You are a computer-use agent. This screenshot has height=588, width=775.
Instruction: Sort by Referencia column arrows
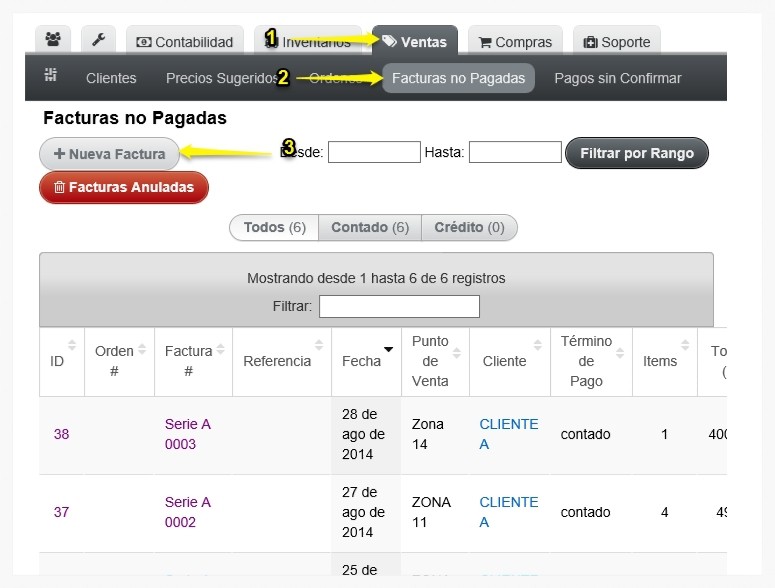(x=319, y=344)
